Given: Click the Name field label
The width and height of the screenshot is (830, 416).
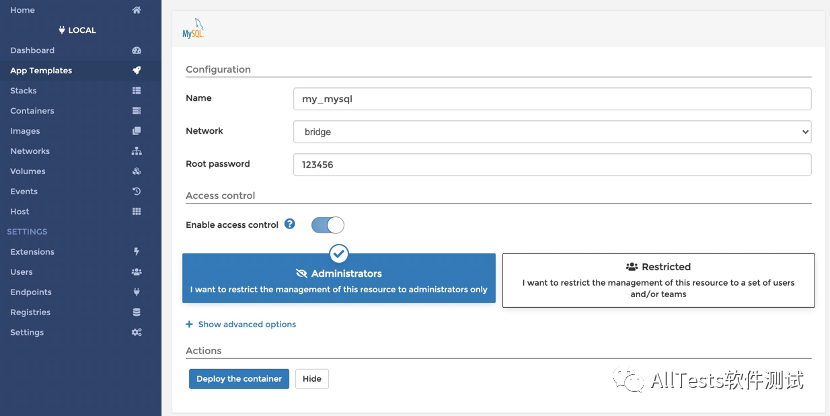Looking at the screenshot, I should click(x=199, y=98).
